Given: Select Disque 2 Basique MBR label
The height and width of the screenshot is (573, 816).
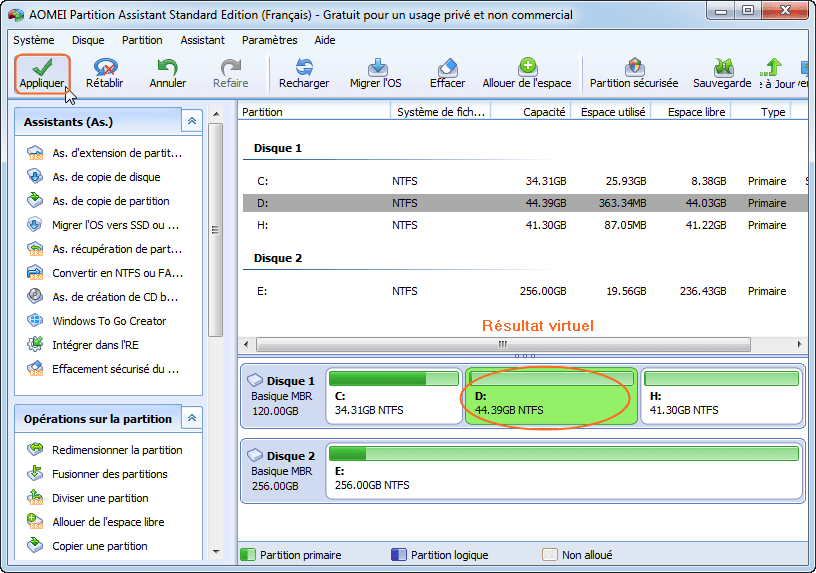Looking at the screenshot, I should (x=283, y=471).
